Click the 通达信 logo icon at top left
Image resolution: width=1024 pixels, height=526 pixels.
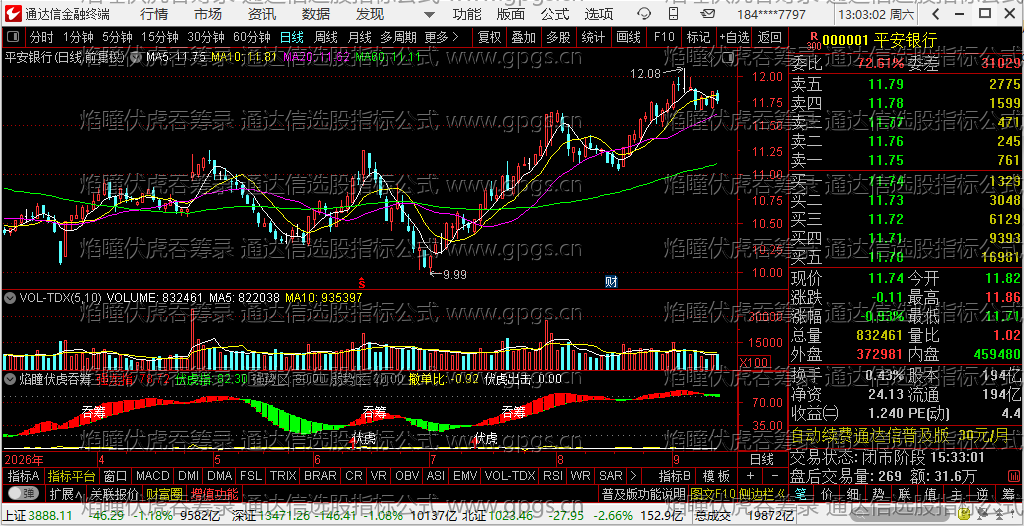tap(14, 14)
